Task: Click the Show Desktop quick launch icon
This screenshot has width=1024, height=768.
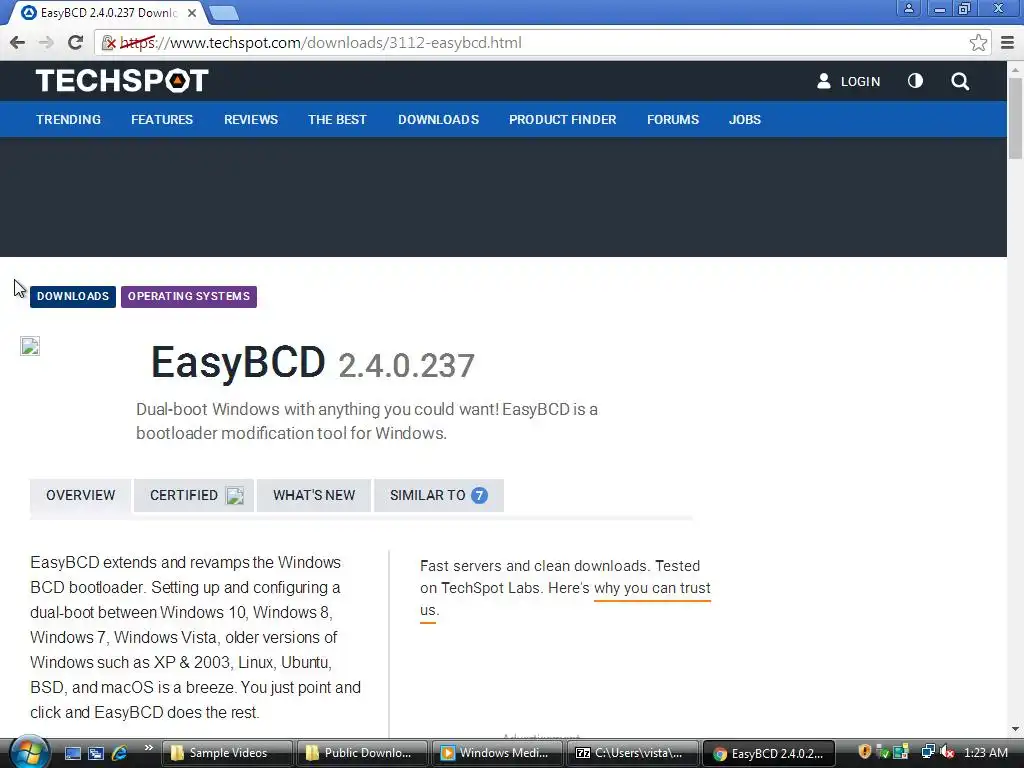Action: pyautogui.click(x=73, y=753)
